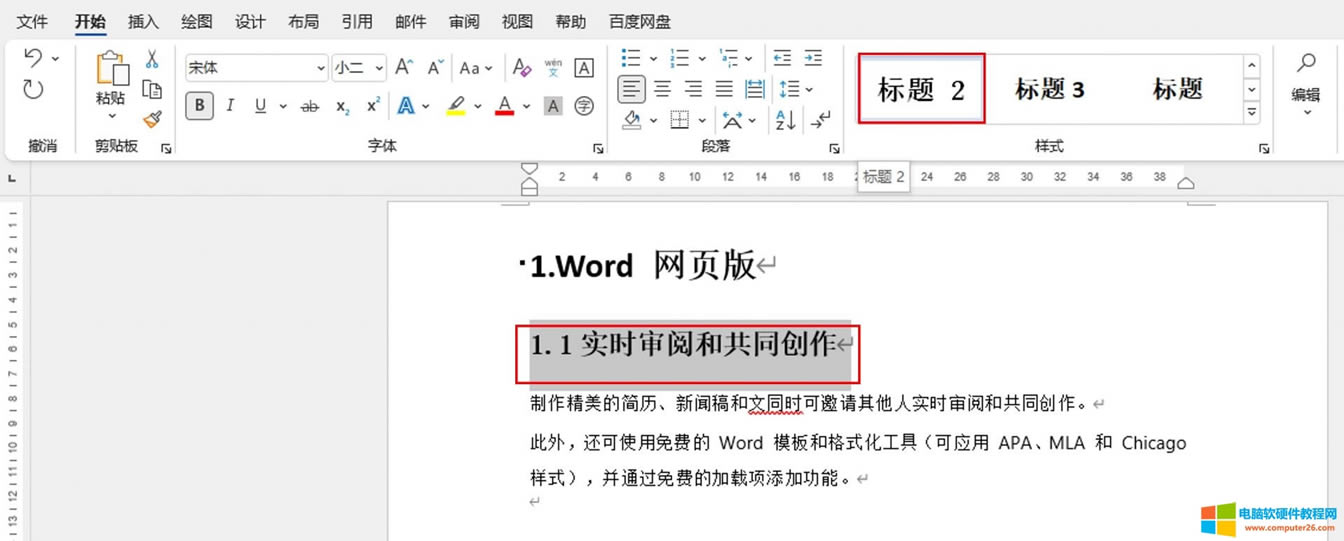Viewport: 1344px width, 541px height.
Task: Apply strikethrough formatting icon
Action: [x=310, y=106]
